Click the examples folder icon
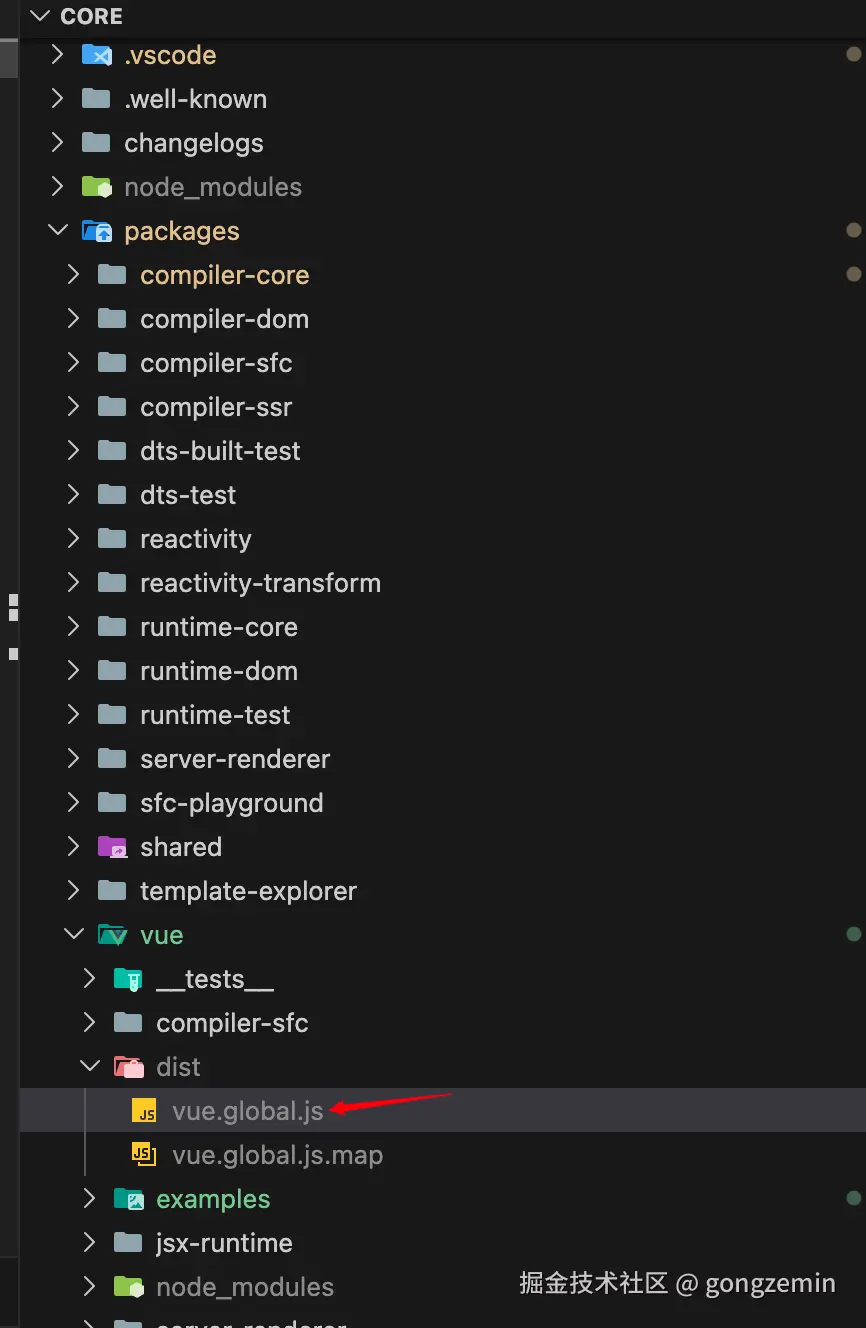 128,1199
